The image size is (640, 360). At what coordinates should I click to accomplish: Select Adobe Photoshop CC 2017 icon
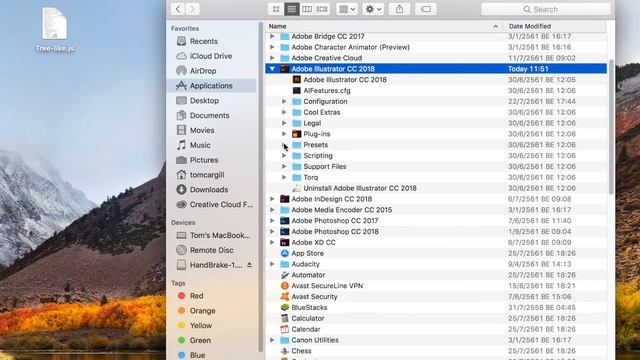click(285, 220)
